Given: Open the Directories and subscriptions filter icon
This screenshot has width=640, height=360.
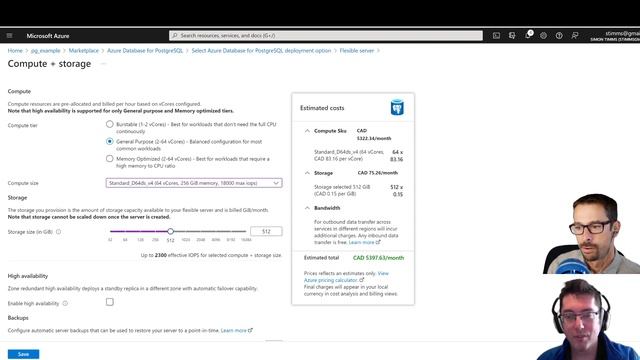Looking at the screenshot, I should point(512,36).
